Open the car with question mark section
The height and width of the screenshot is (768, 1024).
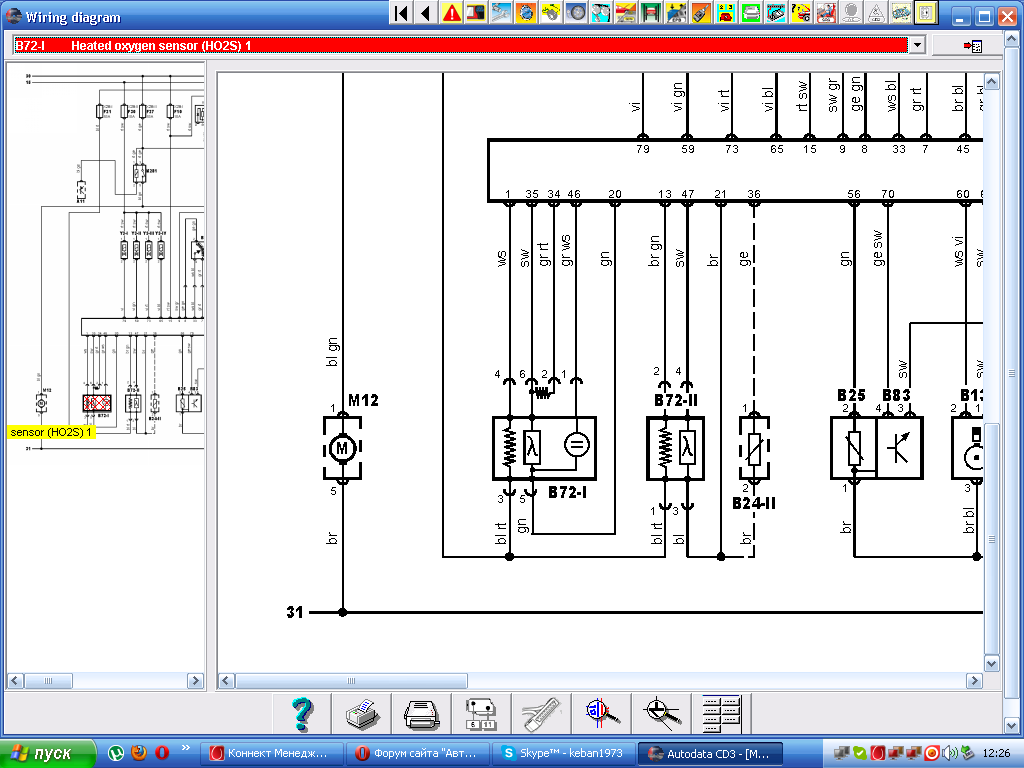[800, 12]
